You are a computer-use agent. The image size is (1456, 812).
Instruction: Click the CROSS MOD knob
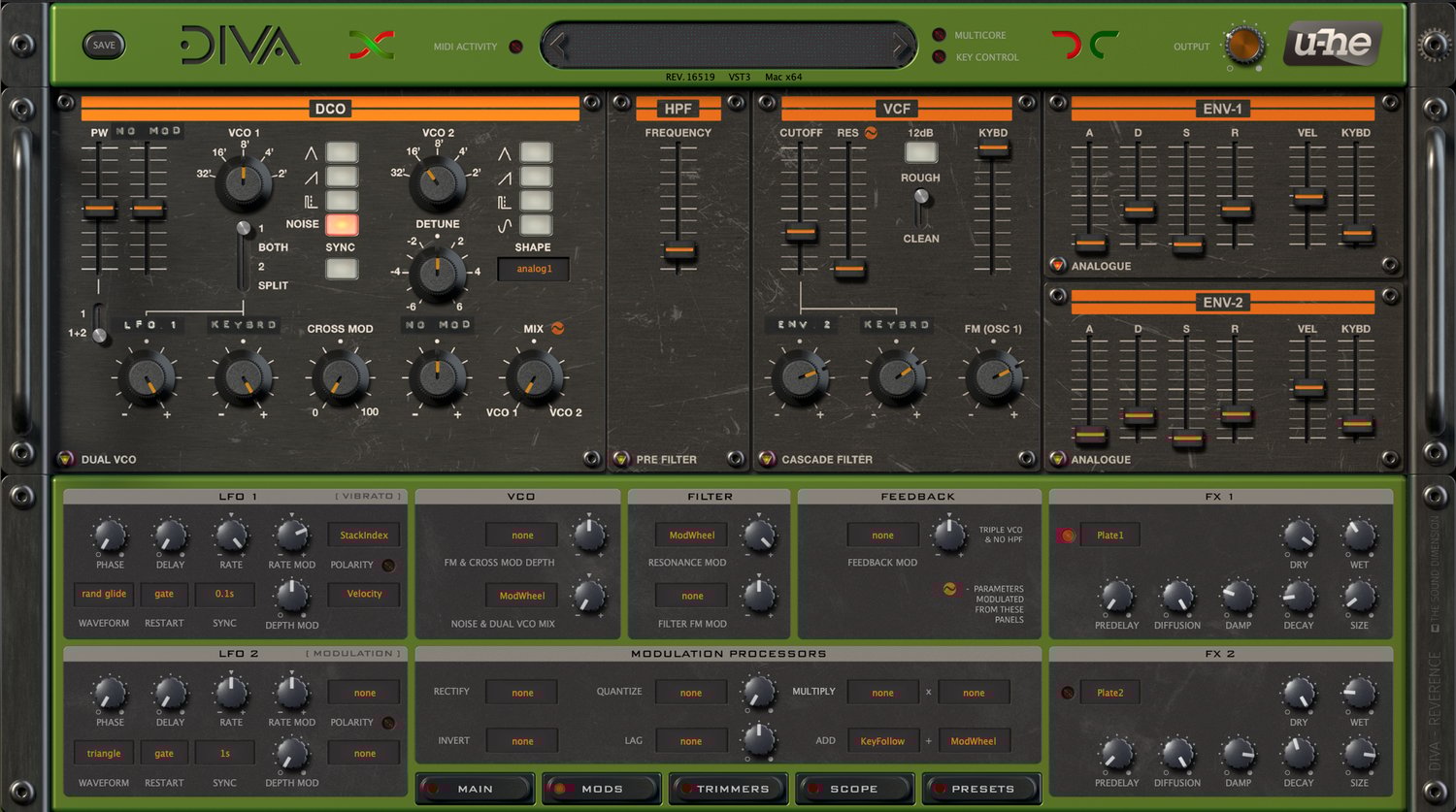[x=340, y=376]
